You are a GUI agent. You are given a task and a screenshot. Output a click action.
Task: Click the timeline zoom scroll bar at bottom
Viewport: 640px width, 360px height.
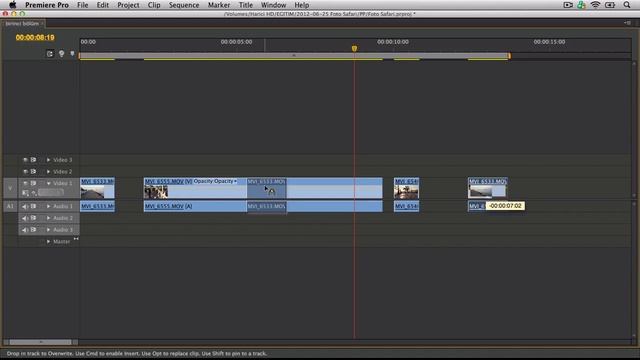coord(40,342)
